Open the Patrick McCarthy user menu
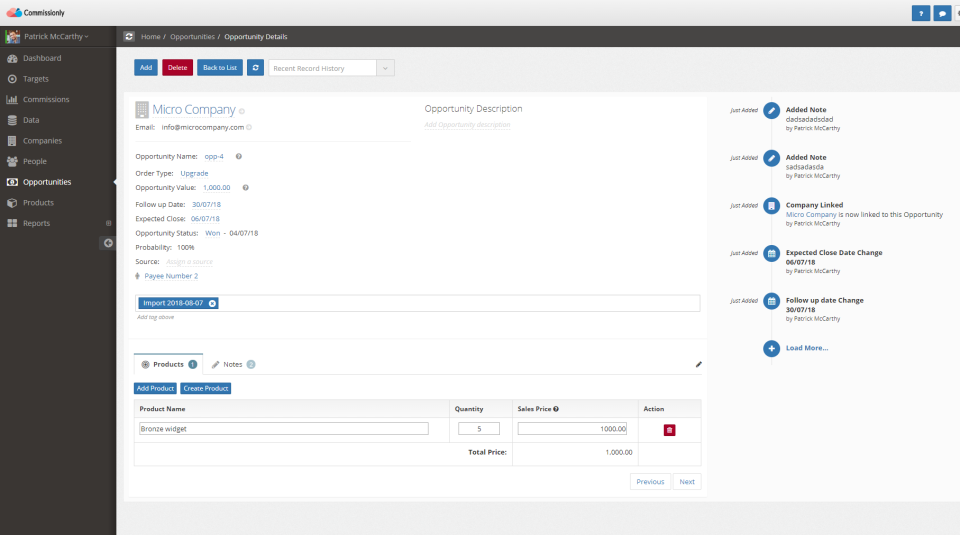This screenshot has width=960, height=535. 56,36
